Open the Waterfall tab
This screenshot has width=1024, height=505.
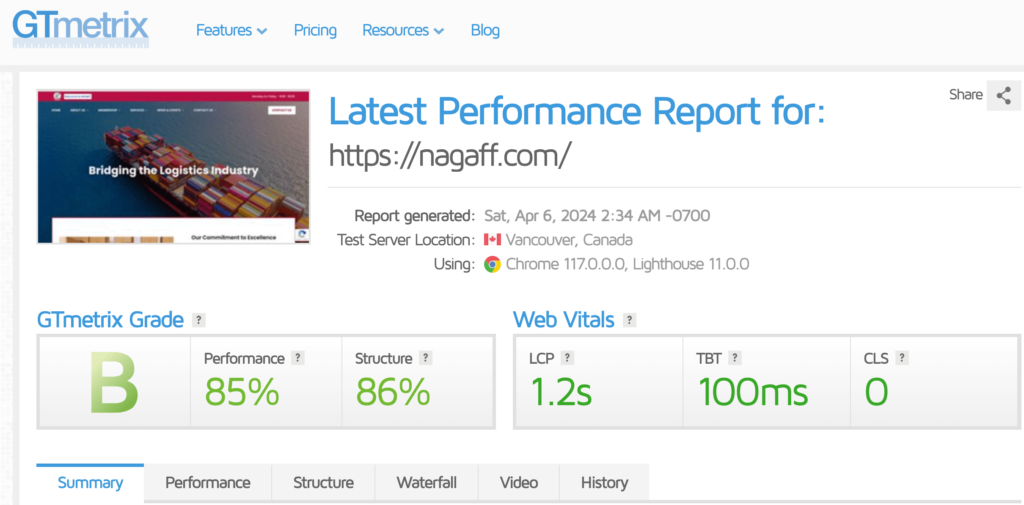tap(426, 482)
